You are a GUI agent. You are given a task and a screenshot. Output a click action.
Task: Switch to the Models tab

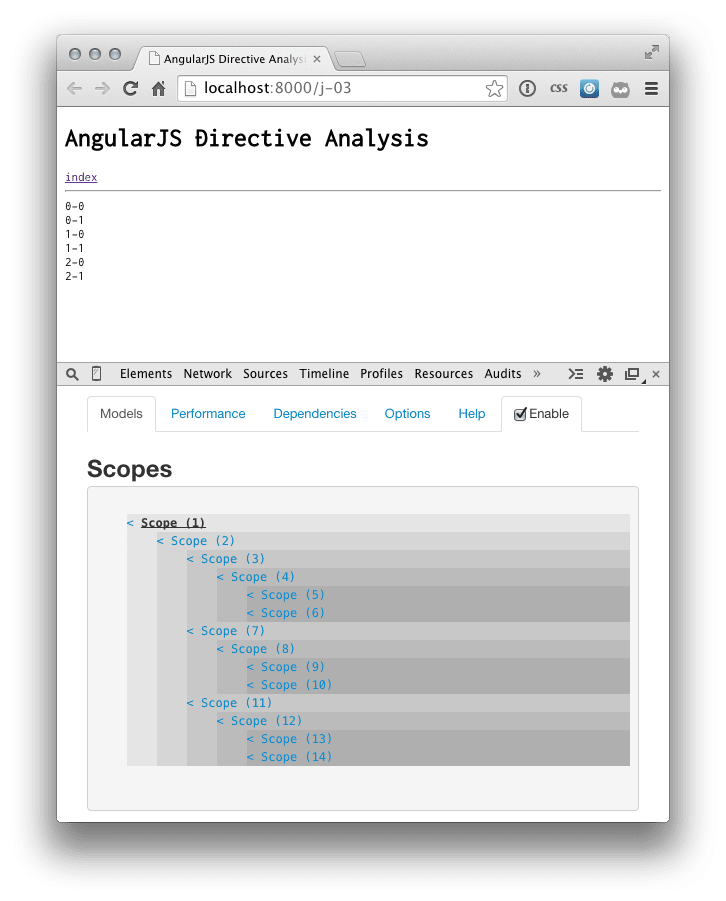pos(121,414)
